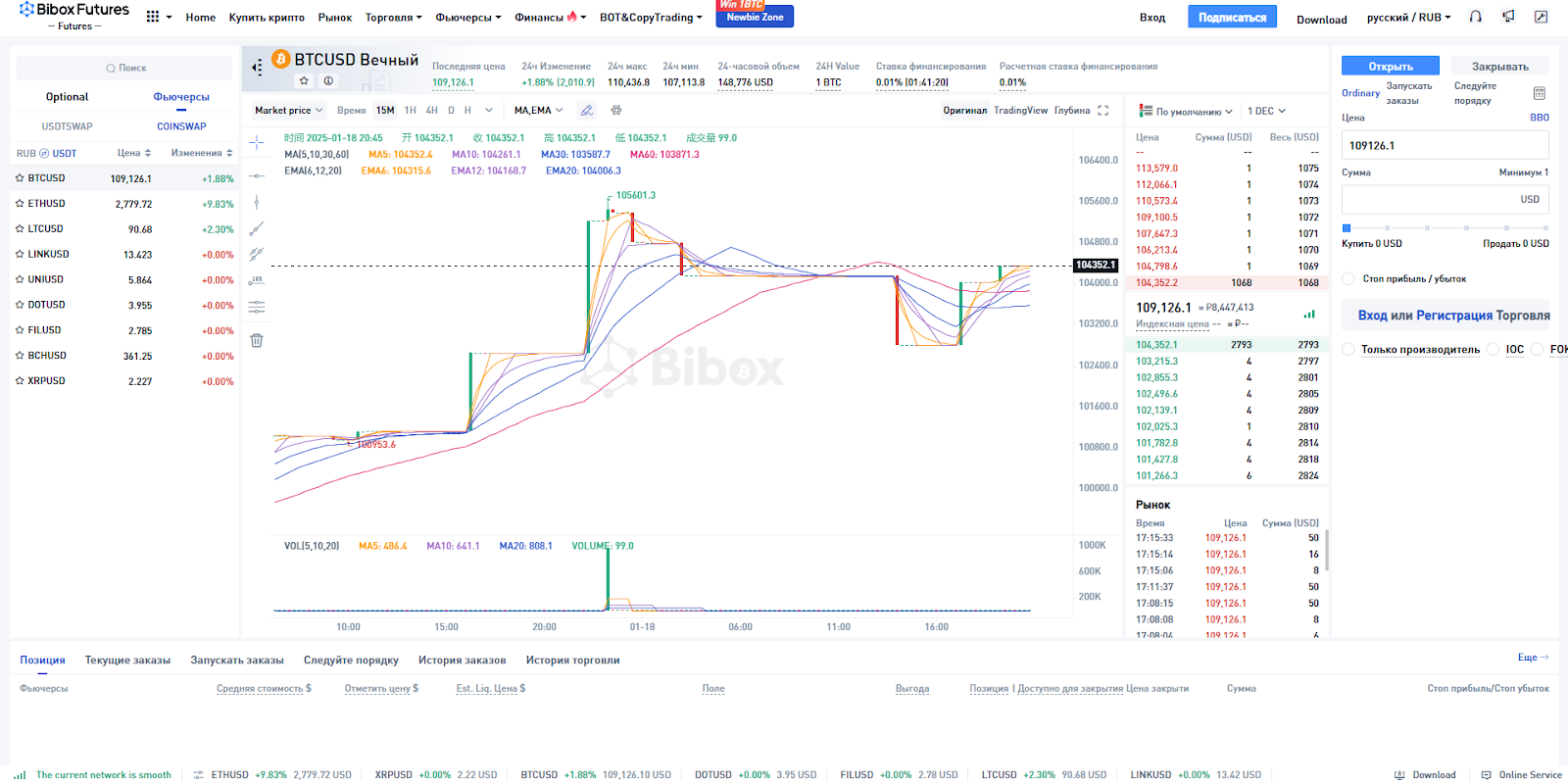Image resolution: width=1568 pixels, height=784 pixels.
Task: Expand the BOT&CopyTrading menu
Action: point(652,18)
